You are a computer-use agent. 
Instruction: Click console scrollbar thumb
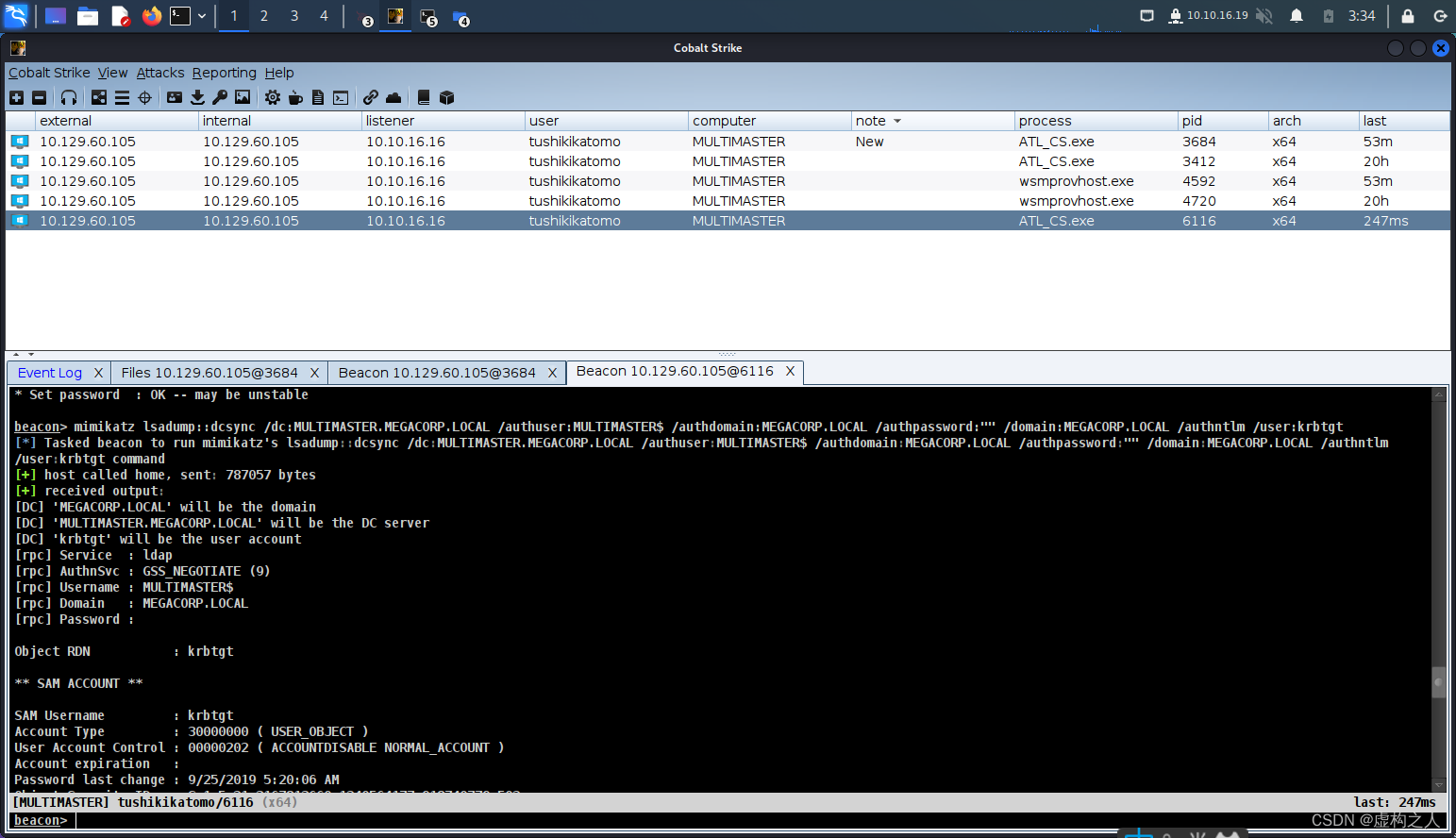(x=1439, y=681)
